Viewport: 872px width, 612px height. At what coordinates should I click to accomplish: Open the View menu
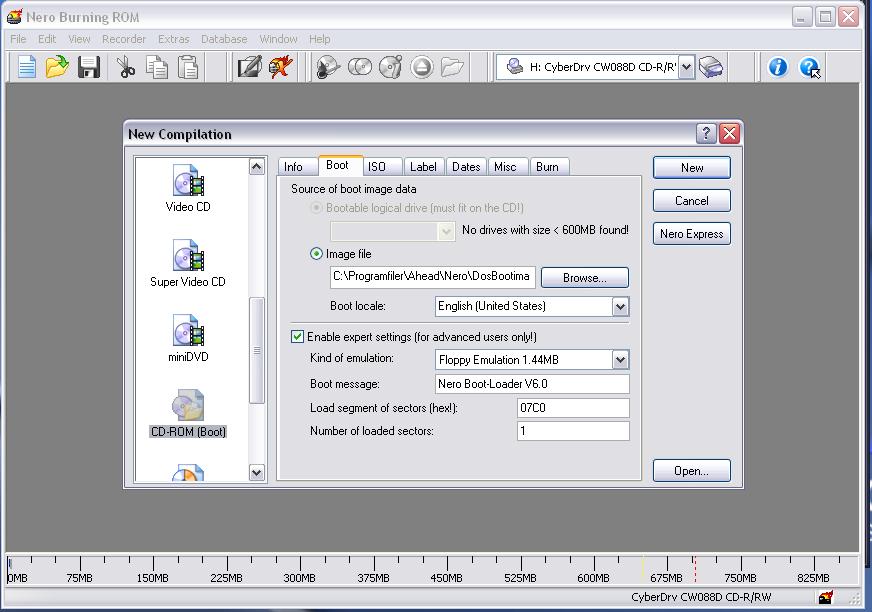pyautogui.click(x=79, y=39)
